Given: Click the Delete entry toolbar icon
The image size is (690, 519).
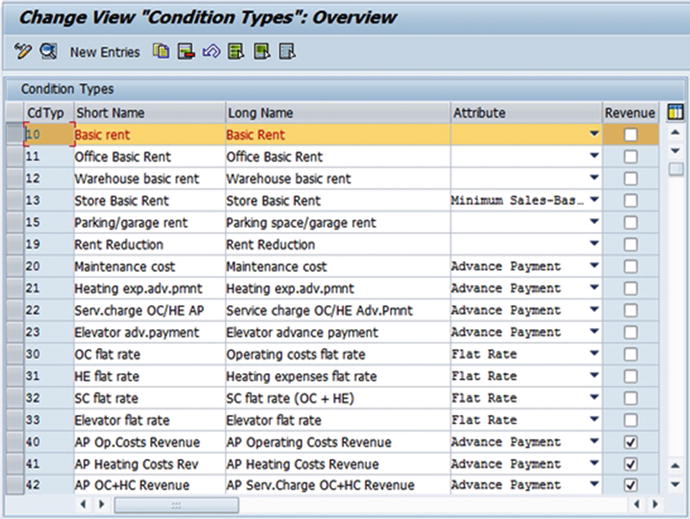Looking at the screenshot, I should pyautogui.click(x=185, y=51).
